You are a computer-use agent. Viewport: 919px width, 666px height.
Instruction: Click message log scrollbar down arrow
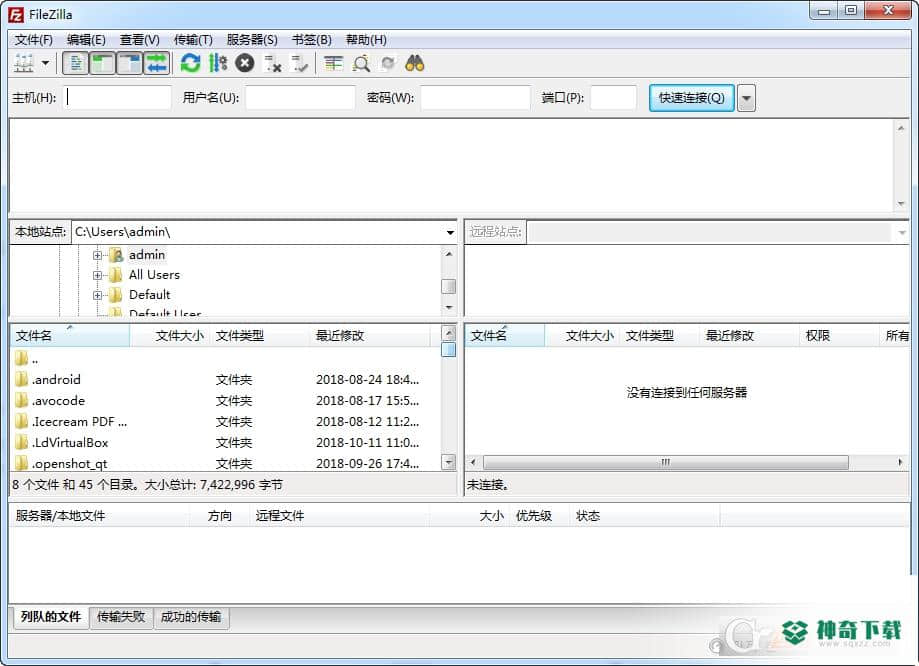coord(901,204)
